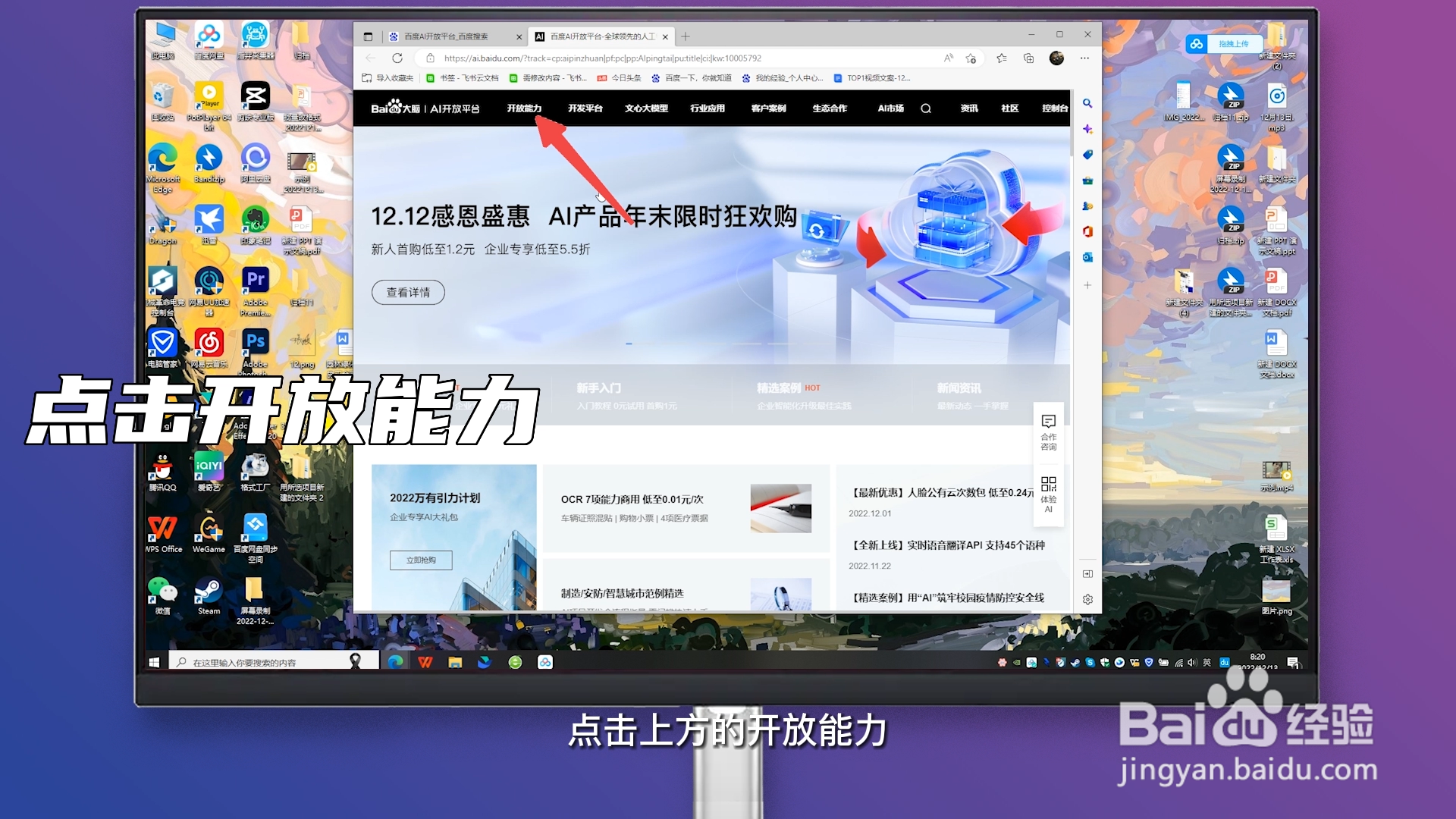Viewport: 1456px width, 819px height.
Task: Launch WPS Office from the taskbar
Action: (x=425, y=661)
